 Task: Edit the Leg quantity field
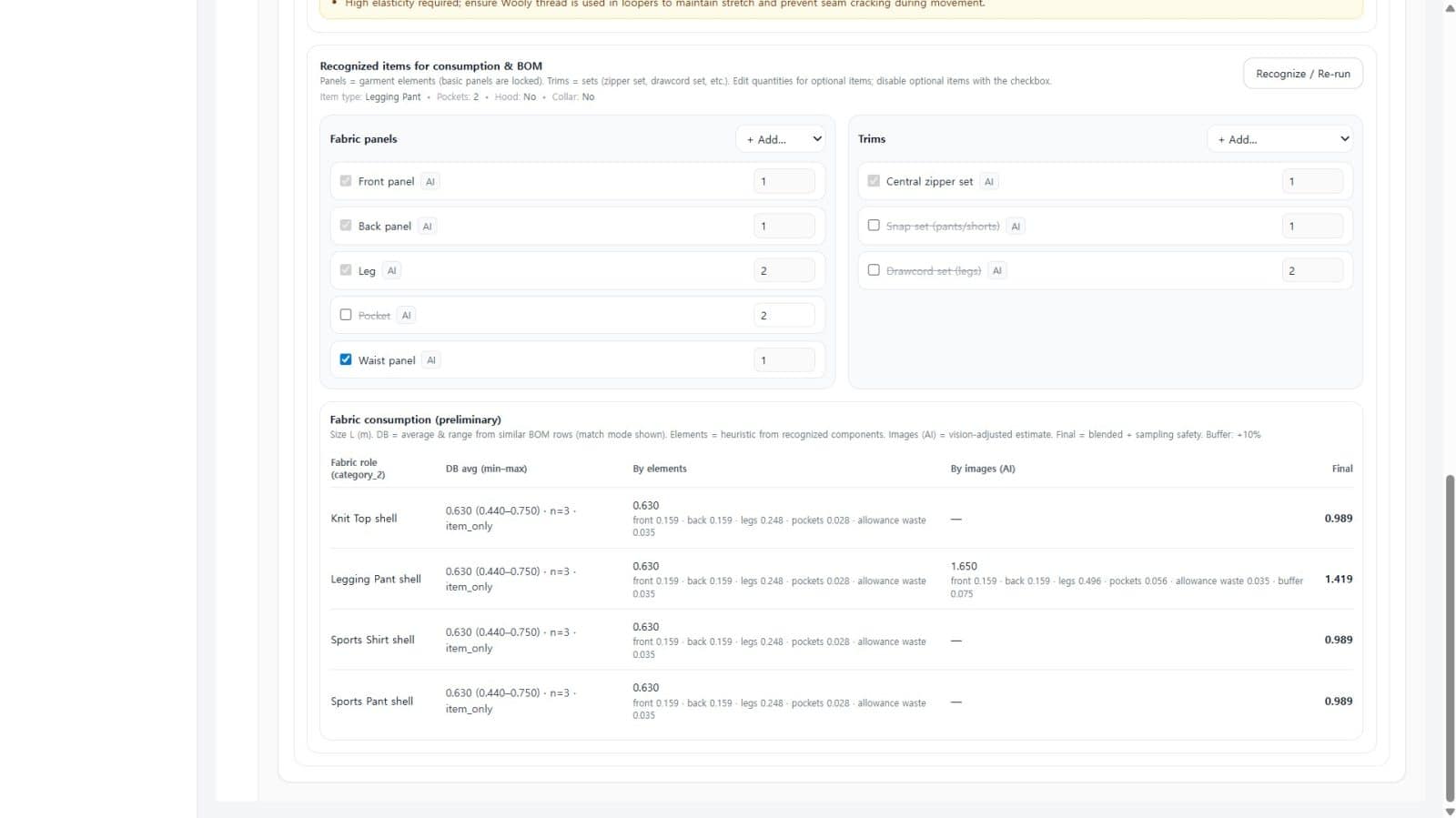(x=784, y=270)
